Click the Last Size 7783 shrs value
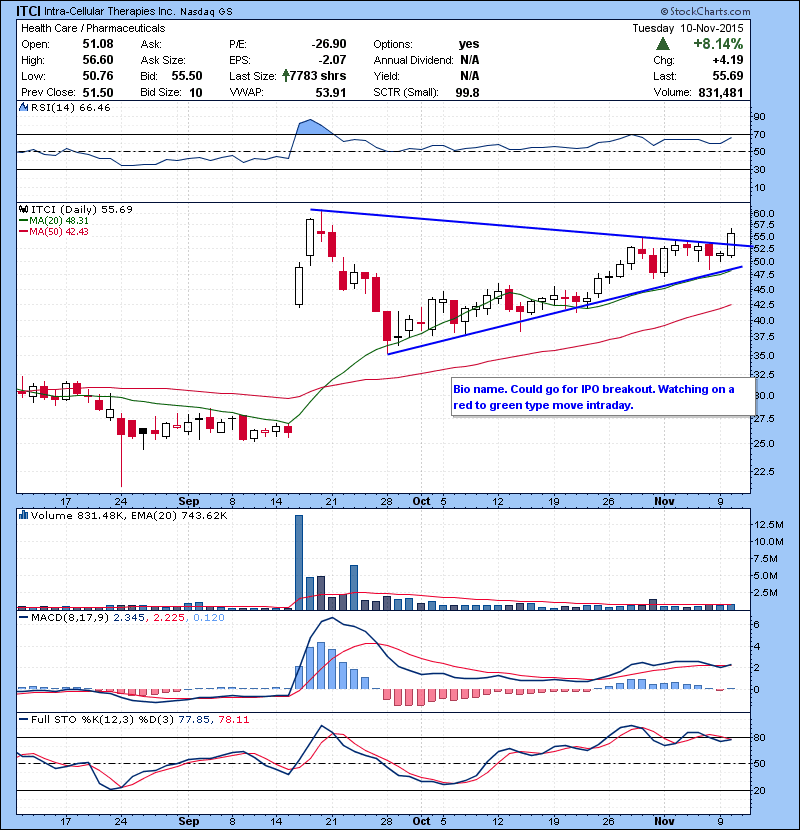The width and height of the screenshot is (800, 830). pos(318,76)
